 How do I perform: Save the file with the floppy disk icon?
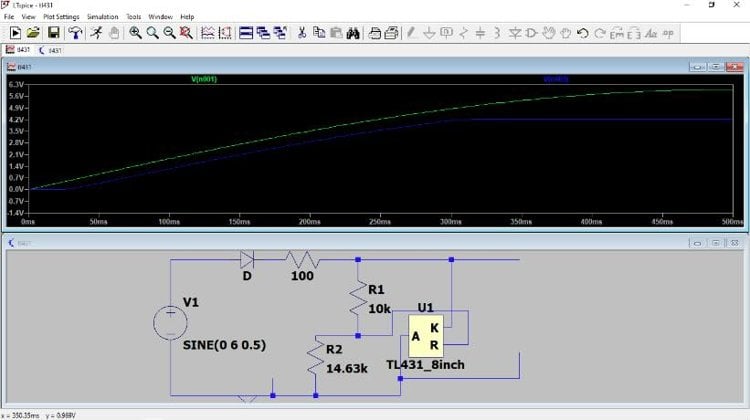tap(54, 33)
